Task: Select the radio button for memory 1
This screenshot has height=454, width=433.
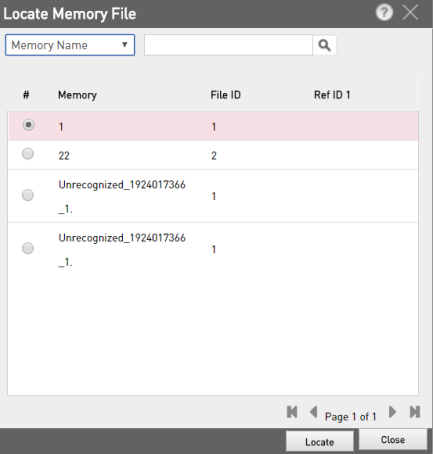Action: [28, 125]
